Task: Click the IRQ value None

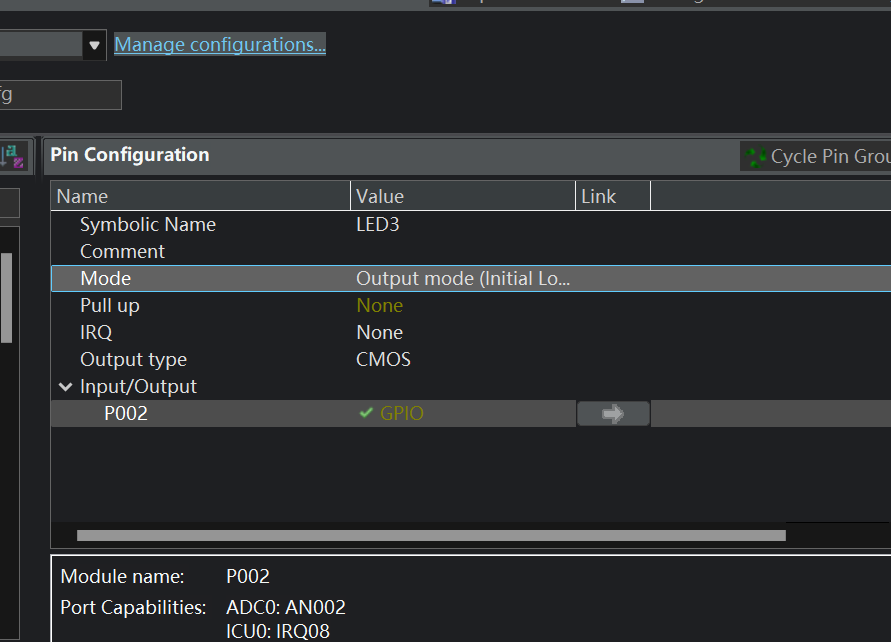Action: (380, 332)
